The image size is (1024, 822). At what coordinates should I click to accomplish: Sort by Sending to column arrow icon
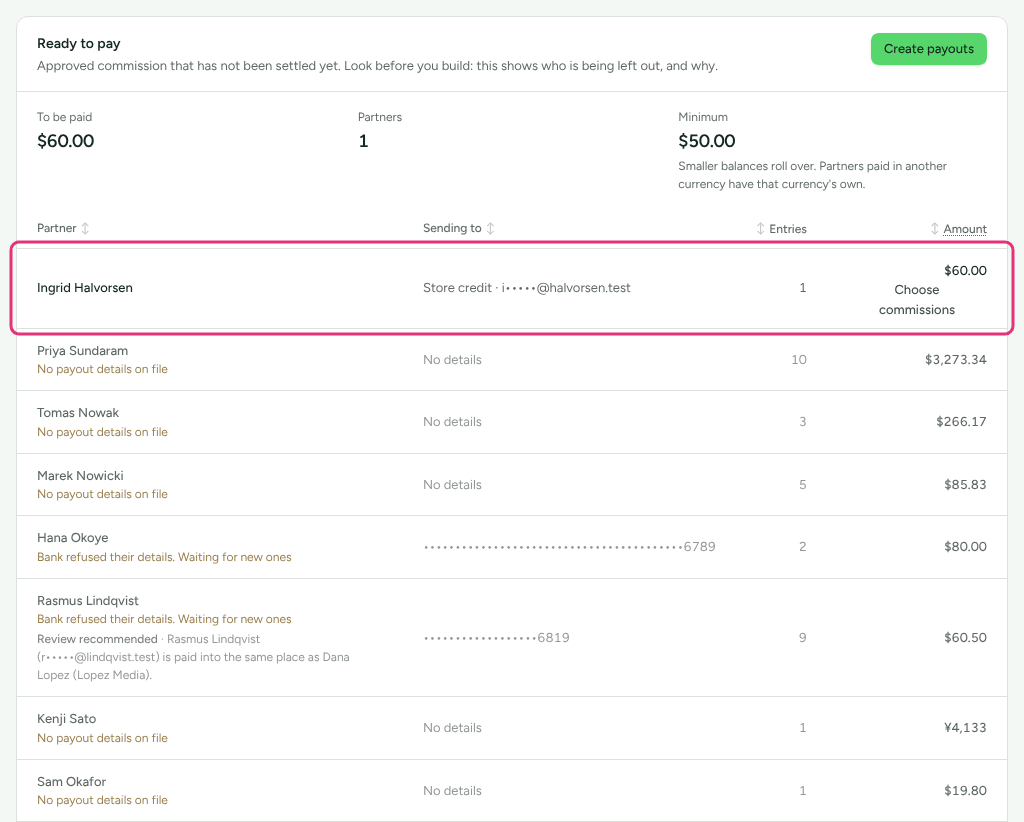click(x=490, y=229)
